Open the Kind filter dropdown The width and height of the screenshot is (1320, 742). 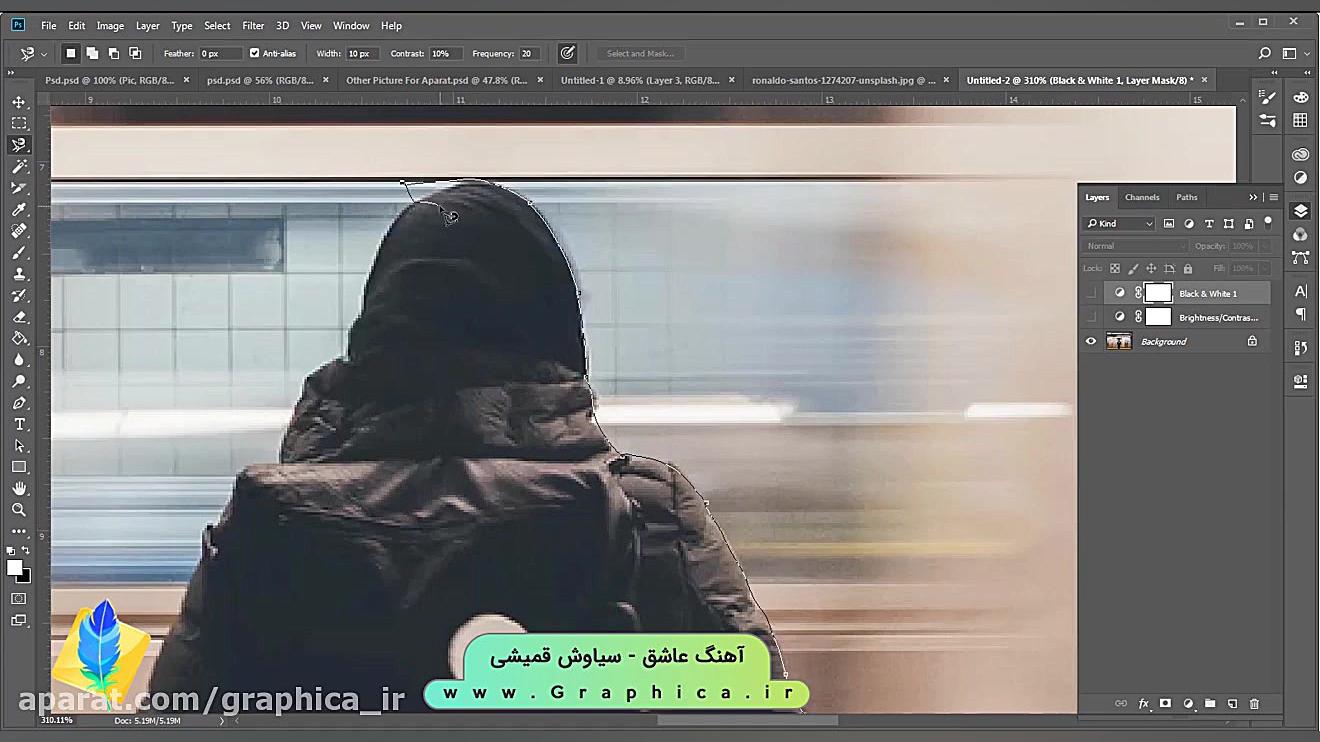[1118, 224]
